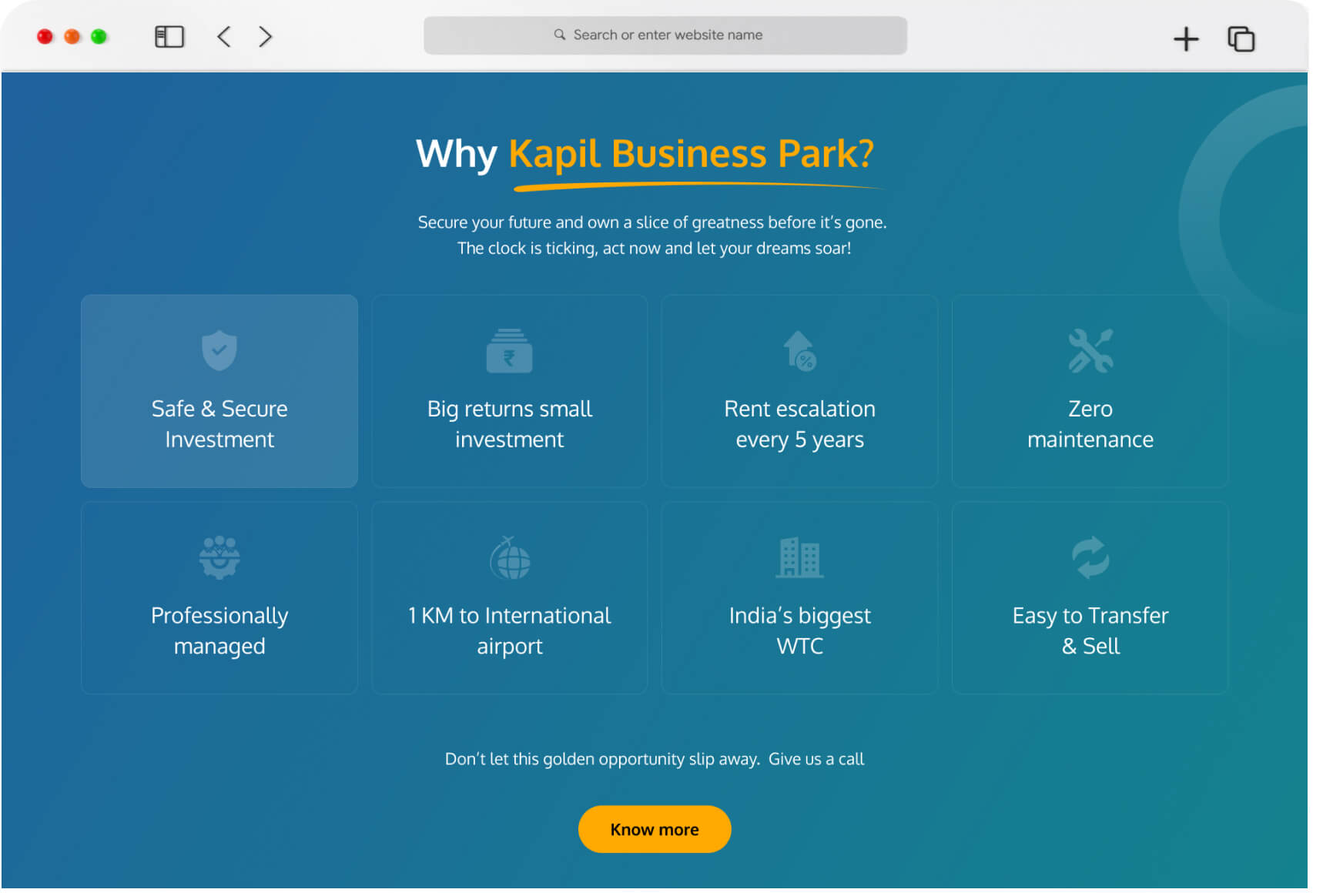
Task: Toggle the browser sidebar panel
Action: point(169,35)
